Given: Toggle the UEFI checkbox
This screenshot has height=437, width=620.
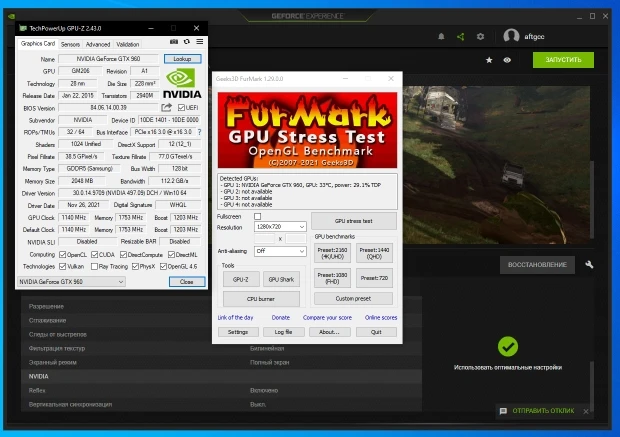Looking at the screenshot, I should click(181, 108).
